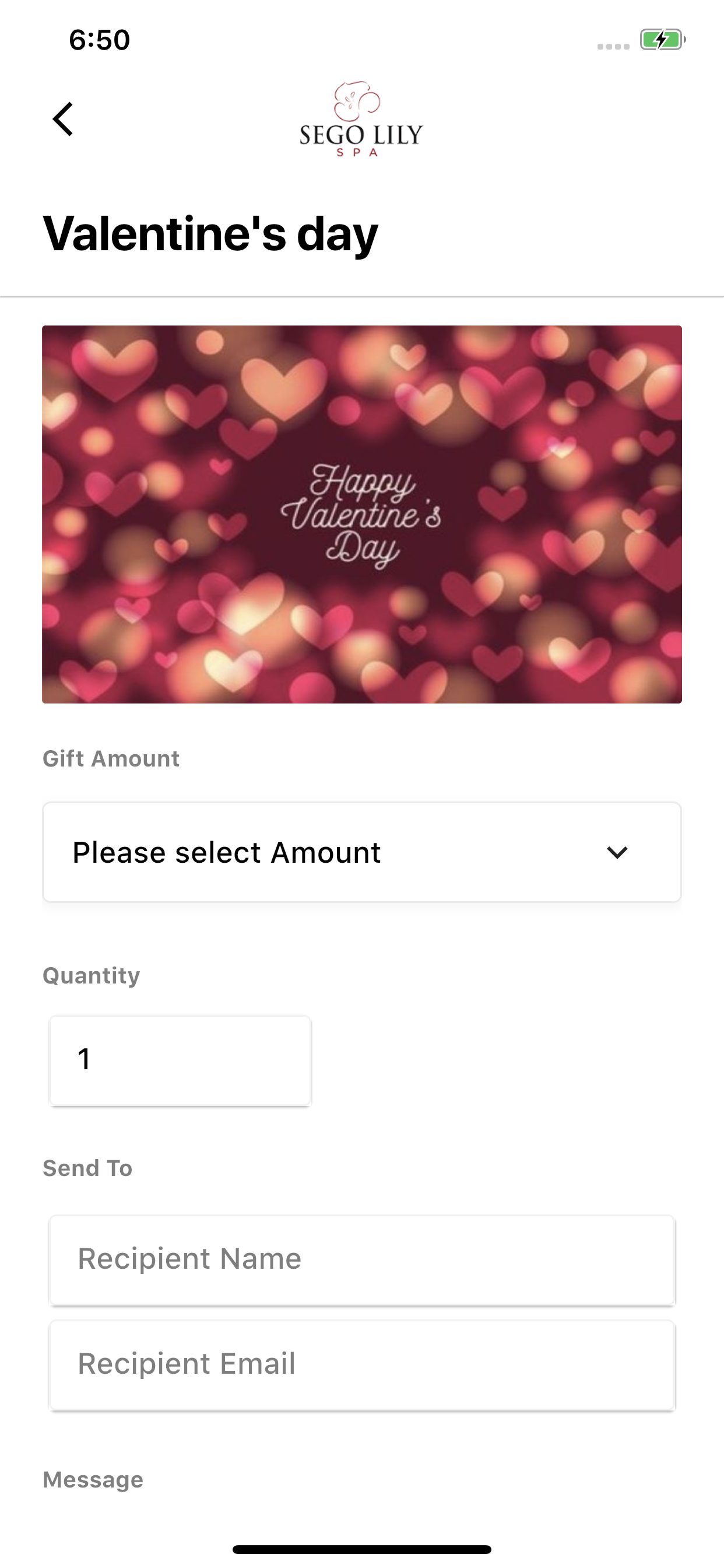This screenshot has width=724, height=1568.
Task: Open the Please select Amount dropdown
Action: [362, 852]
